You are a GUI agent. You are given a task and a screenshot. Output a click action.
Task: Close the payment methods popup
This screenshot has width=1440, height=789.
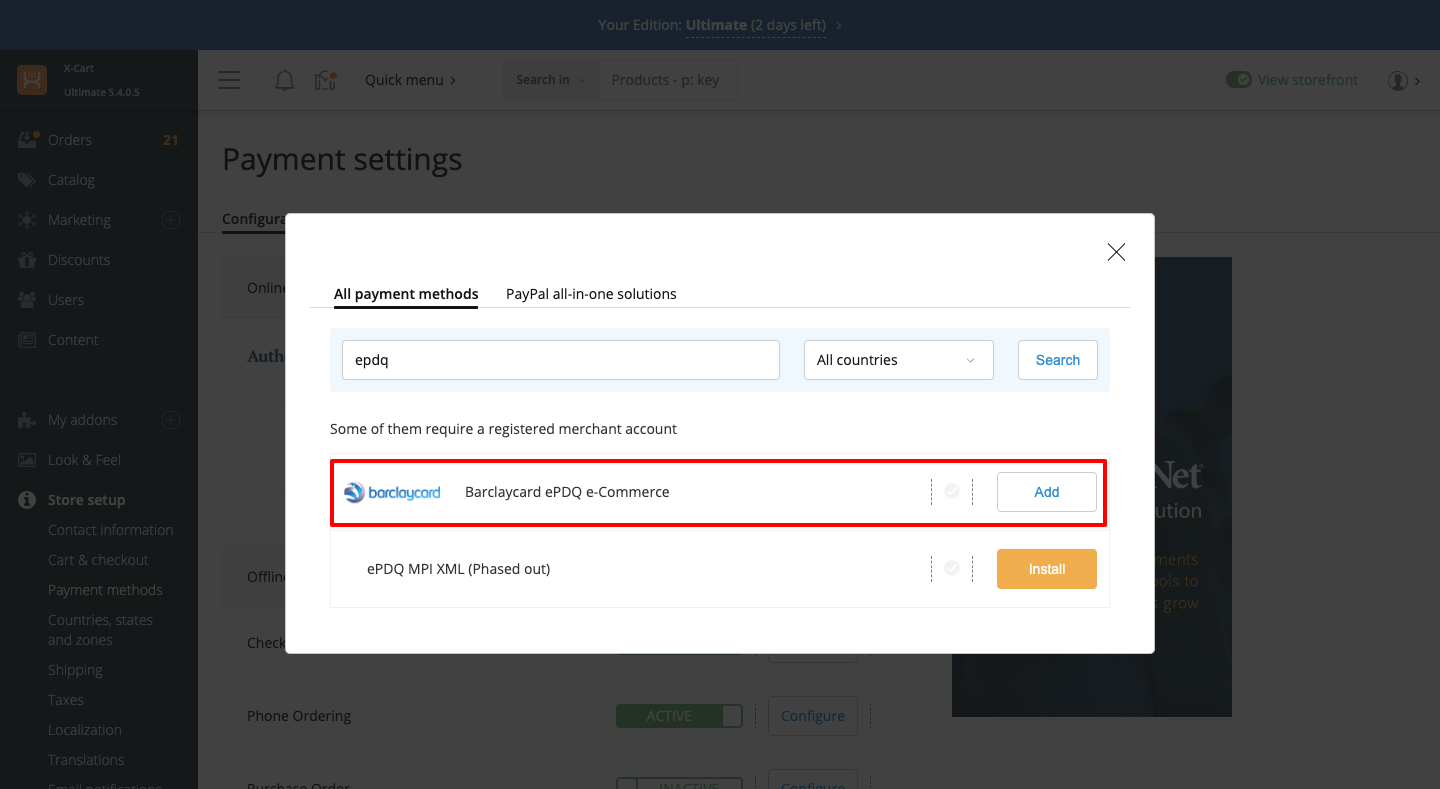(1116, 252)
